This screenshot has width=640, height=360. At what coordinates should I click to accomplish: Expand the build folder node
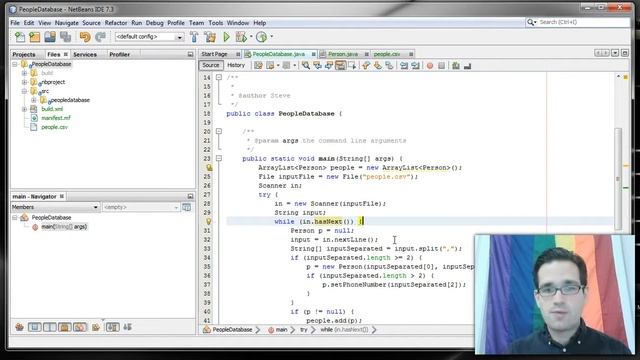(x=24, y=73)
